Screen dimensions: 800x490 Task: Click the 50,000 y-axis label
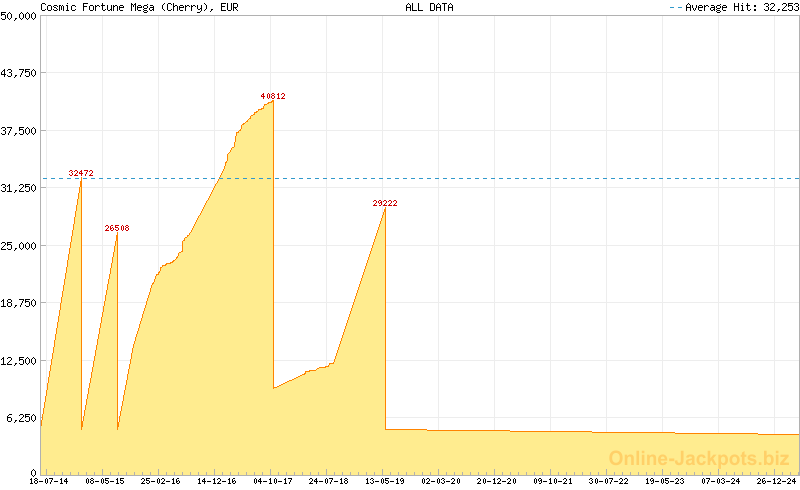pyautogui.click(x=19, y=16)
